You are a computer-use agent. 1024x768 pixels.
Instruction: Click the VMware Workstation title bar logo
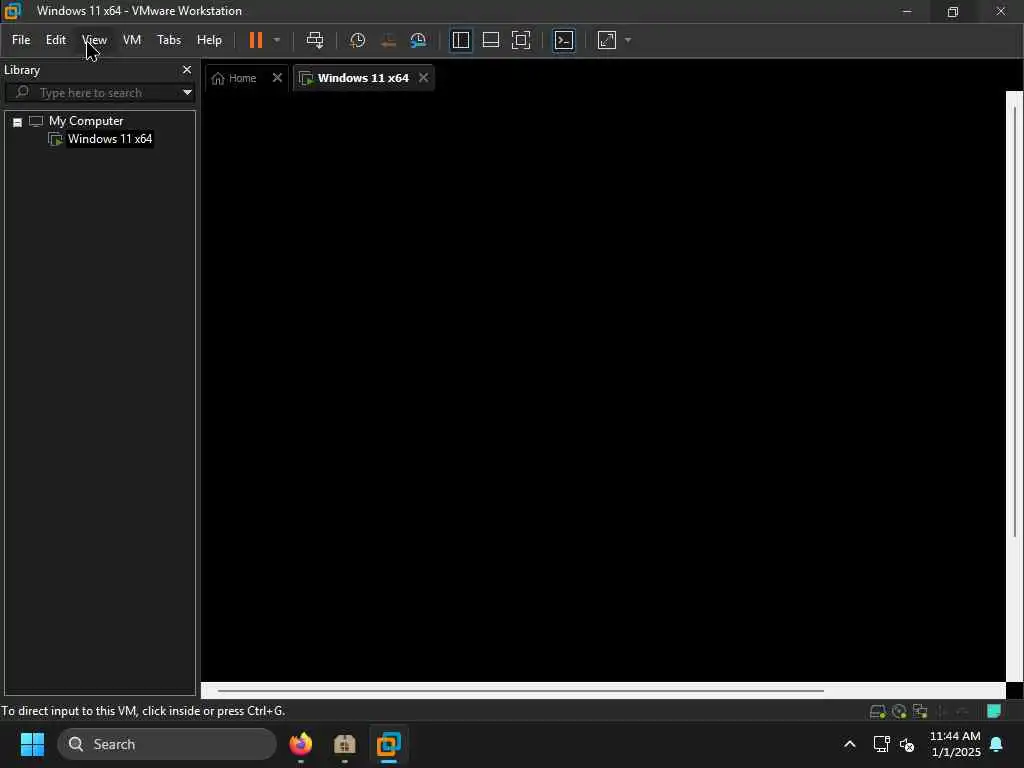coord(12,10)
